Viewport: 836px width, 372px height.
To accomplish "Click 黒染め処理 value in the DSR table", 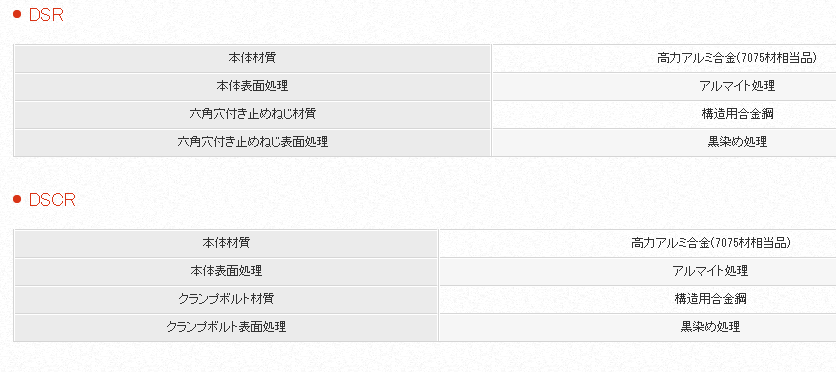I will pyautogui.click(x=737, y=142).
